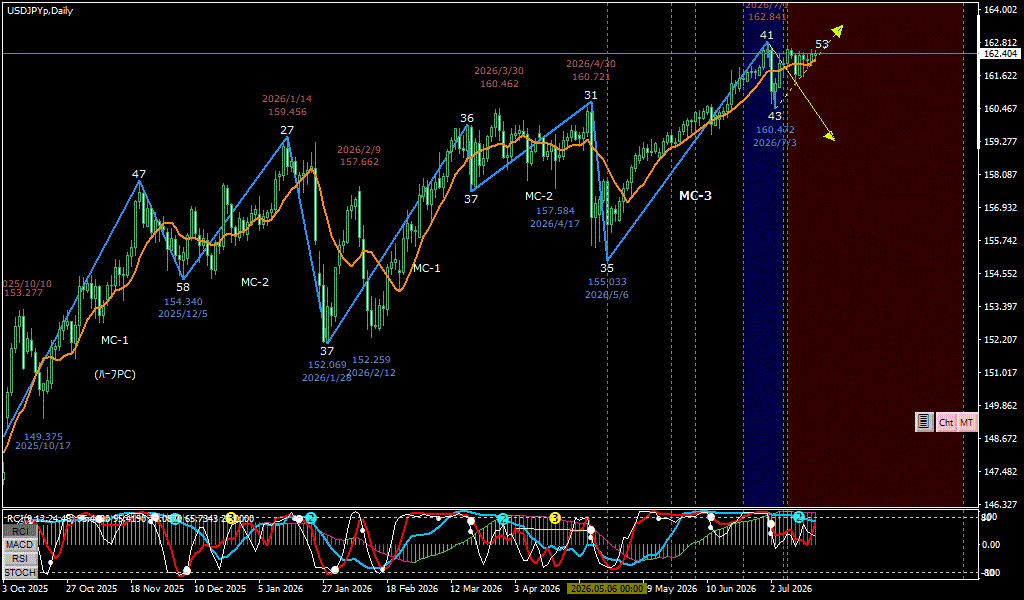Image resolution: width=1024 pixels, height=600 pixels.
Task: Click the 2026/2/9 date label
Action: pos(359,149)
